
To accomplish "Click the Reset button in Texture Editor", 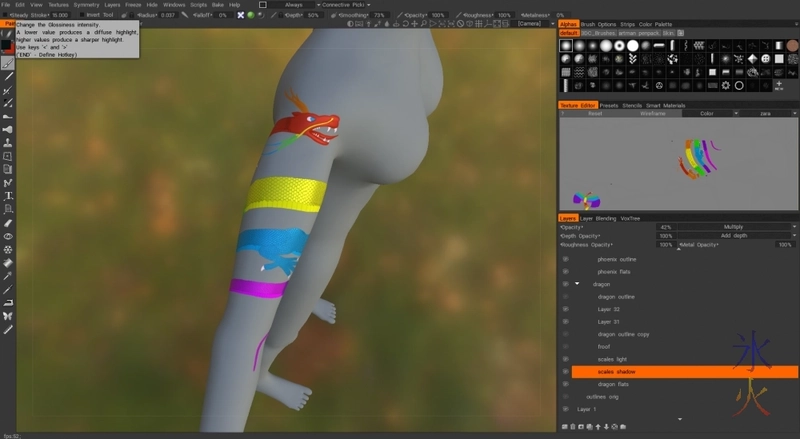I will [x=594, y=113].
